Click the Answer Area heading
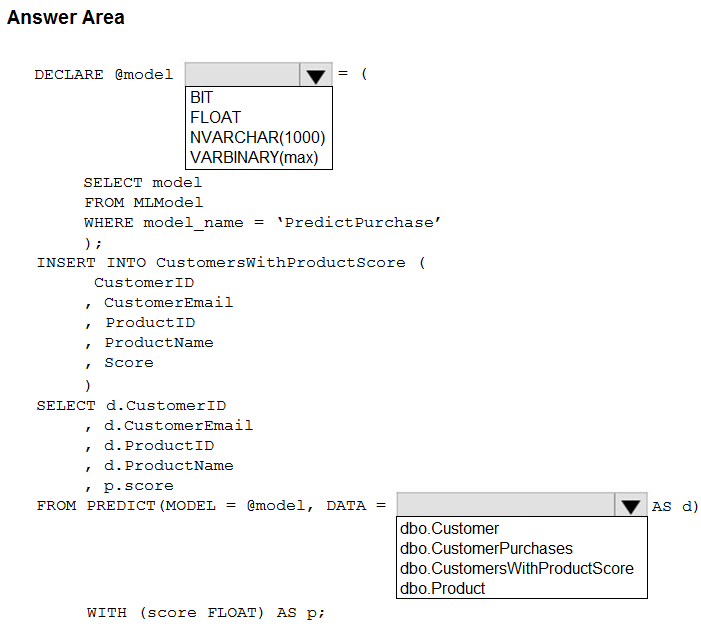 click(66, 17)
